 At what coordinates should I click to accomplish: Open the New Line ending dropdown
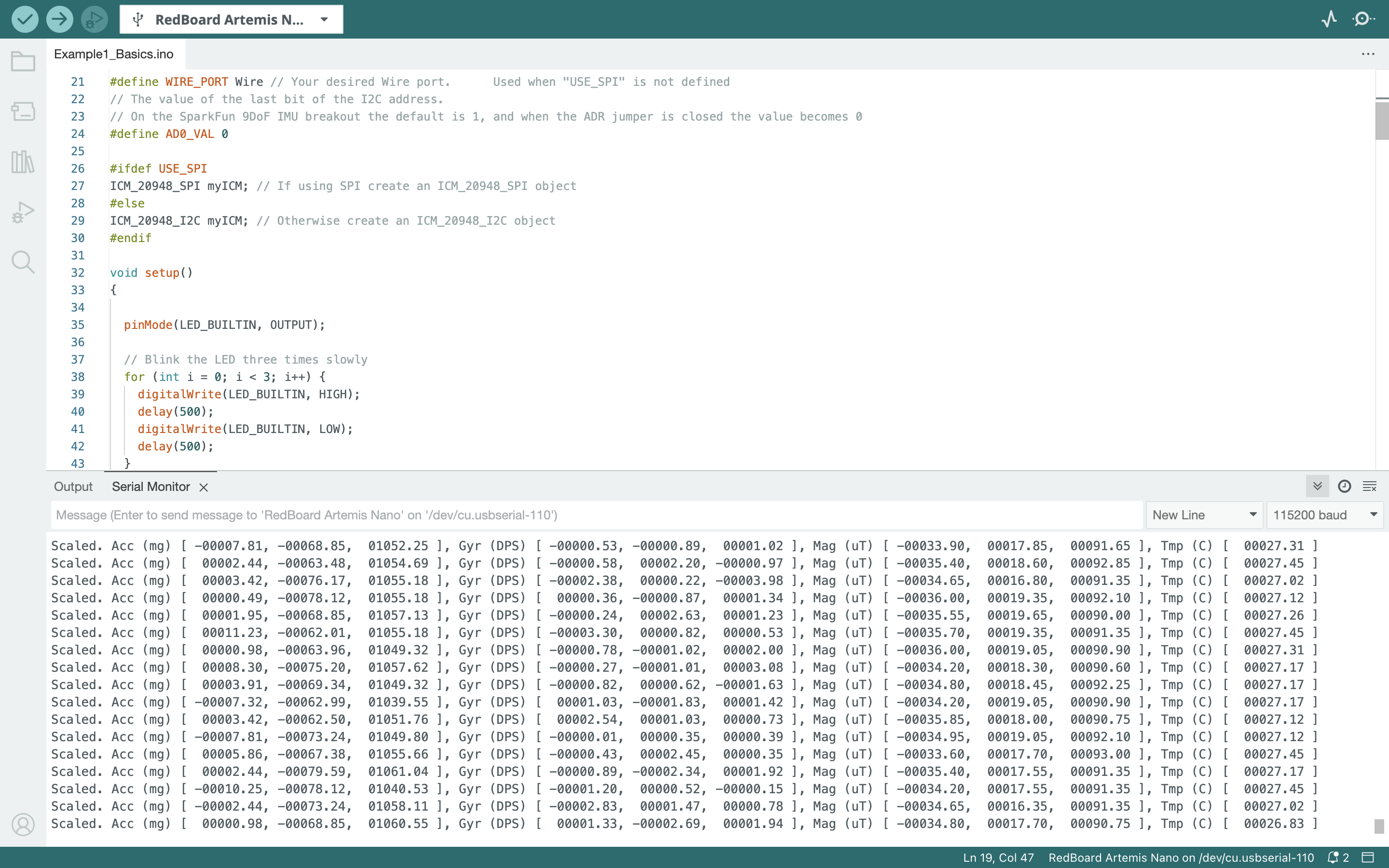click(1204, 515)
